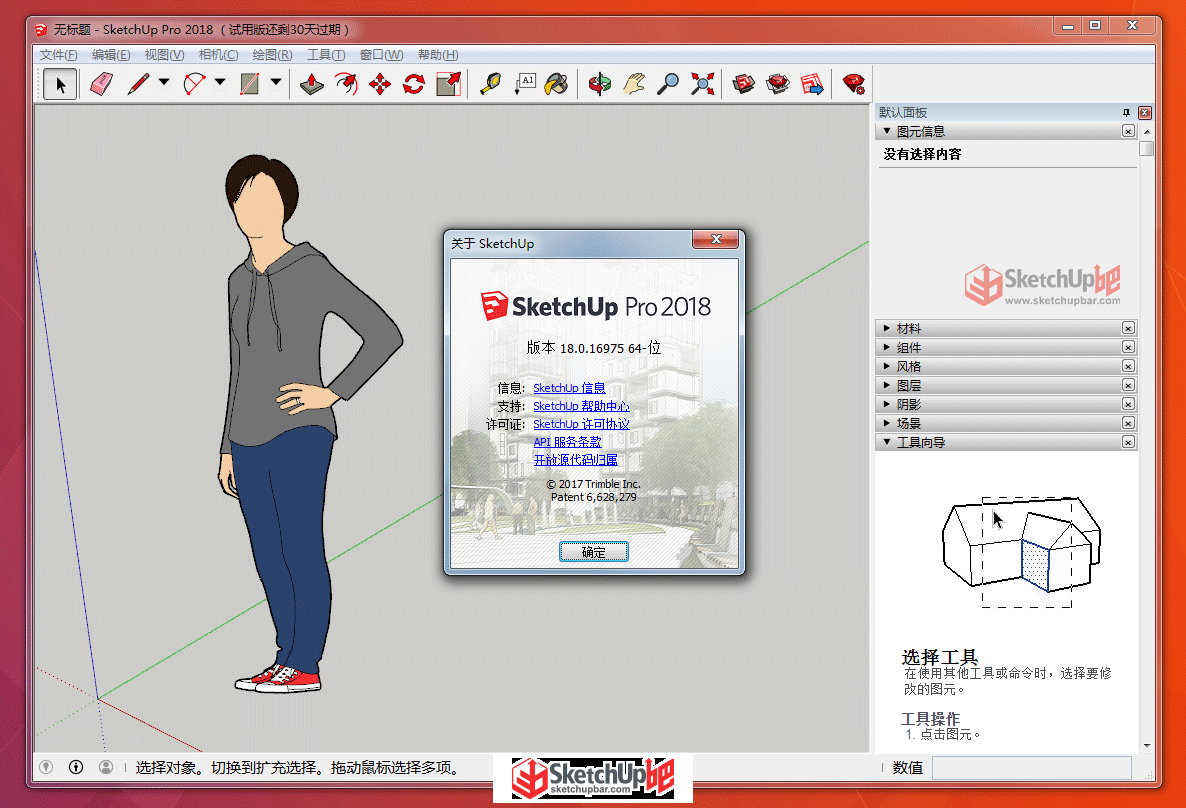Open the Line tool dropdown arrow
The width and height of the screenshot is (1186, 808).
click(x=163, y=82)
